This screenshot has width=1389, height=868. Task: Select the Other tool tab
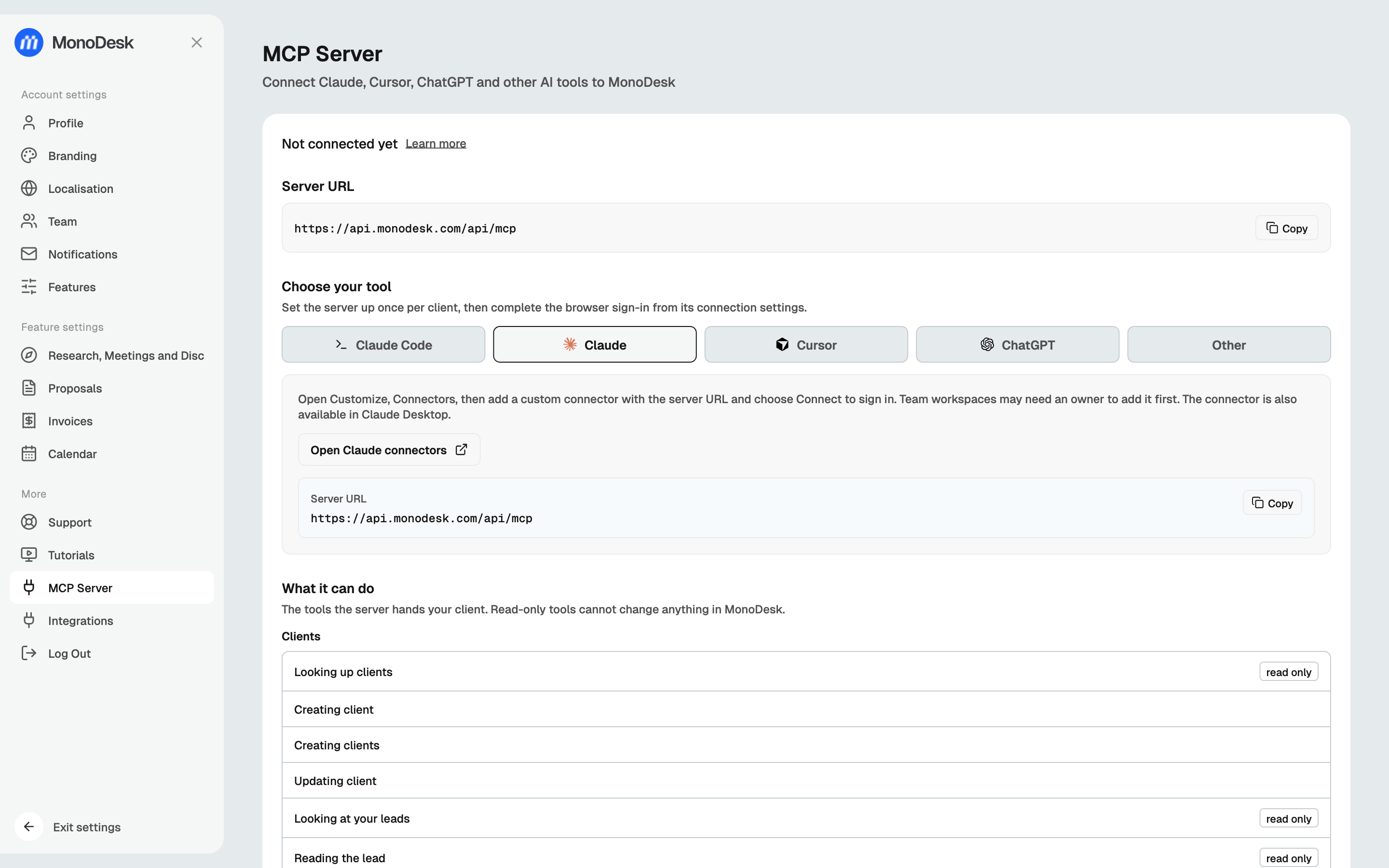(x=1229, y=344)
